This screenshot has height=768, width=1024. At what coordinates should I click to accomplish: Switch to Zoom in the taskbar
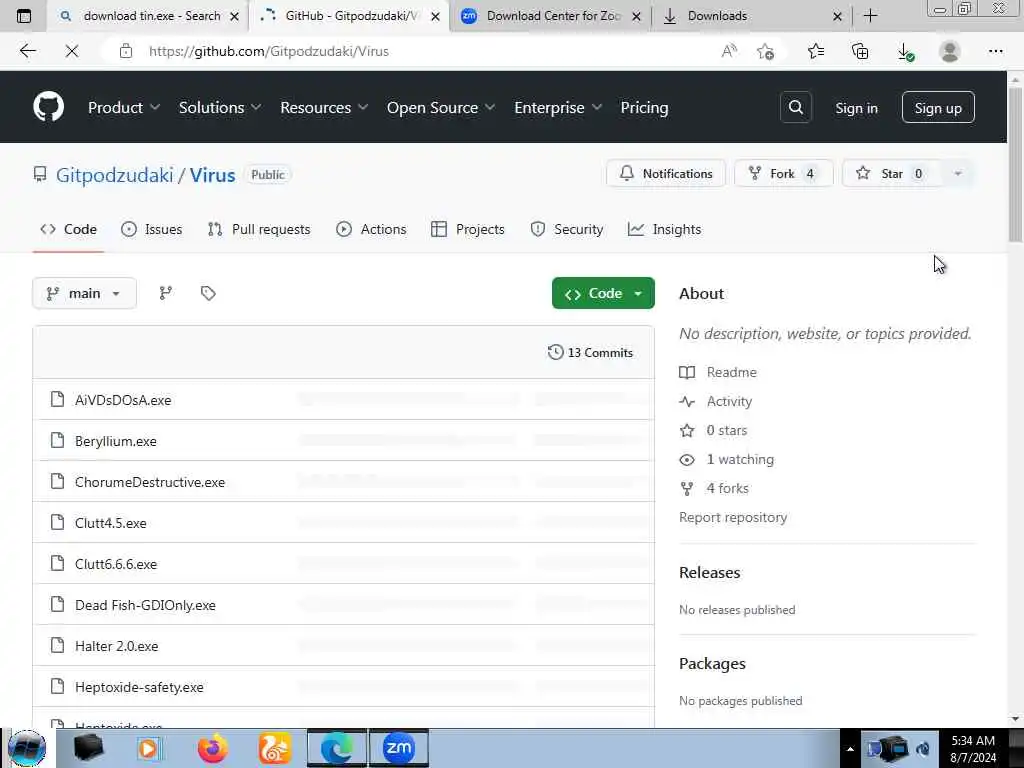coord(398,748)
